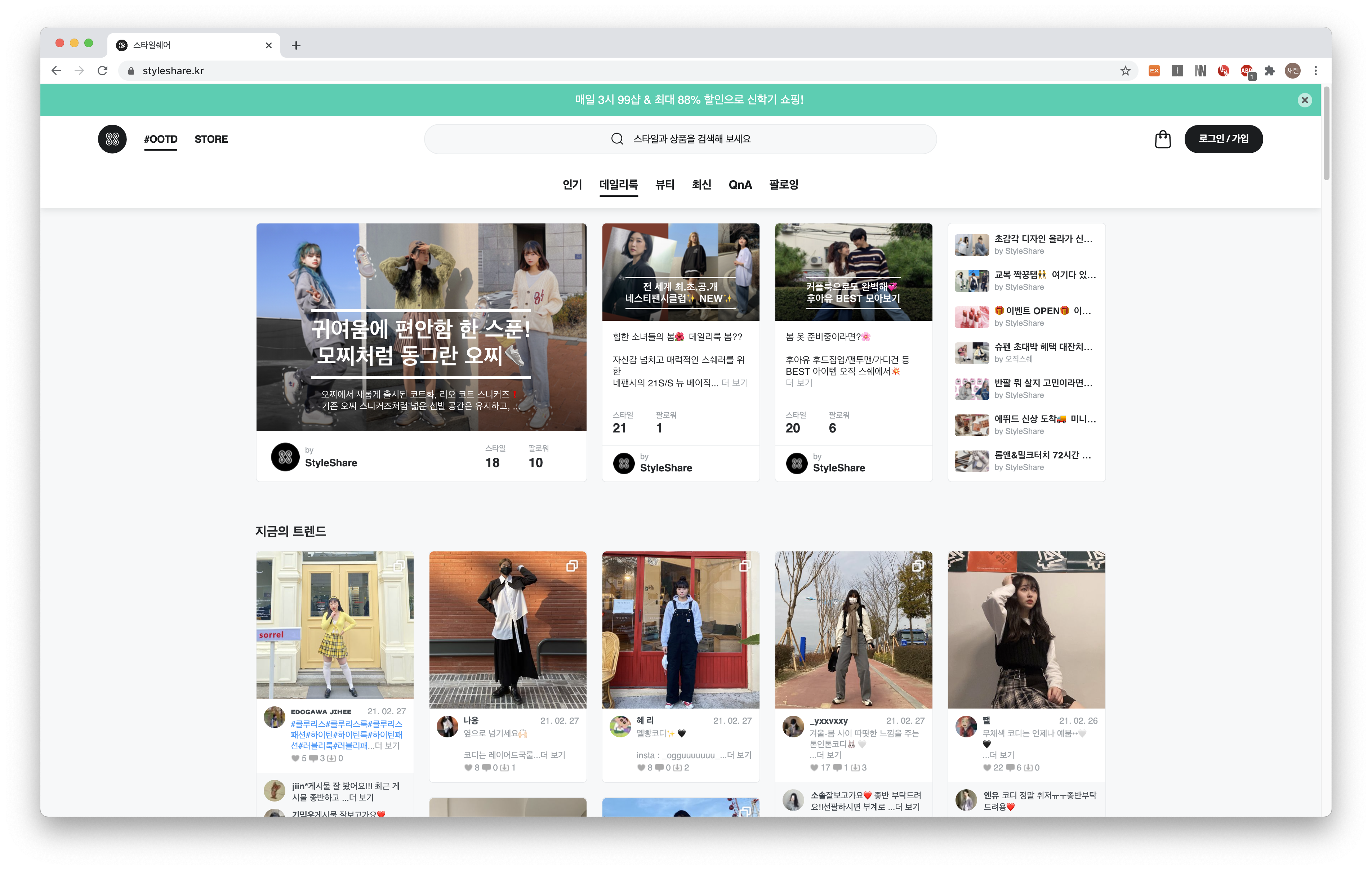Click the browser forward arrow
The height and width of the screenshot is (870, 1372).
click(79, 71)
